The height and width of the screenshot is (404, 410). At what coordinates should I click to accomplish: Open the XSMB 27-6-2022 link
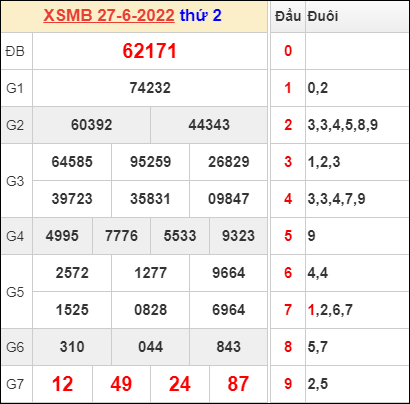pos(109,15)
